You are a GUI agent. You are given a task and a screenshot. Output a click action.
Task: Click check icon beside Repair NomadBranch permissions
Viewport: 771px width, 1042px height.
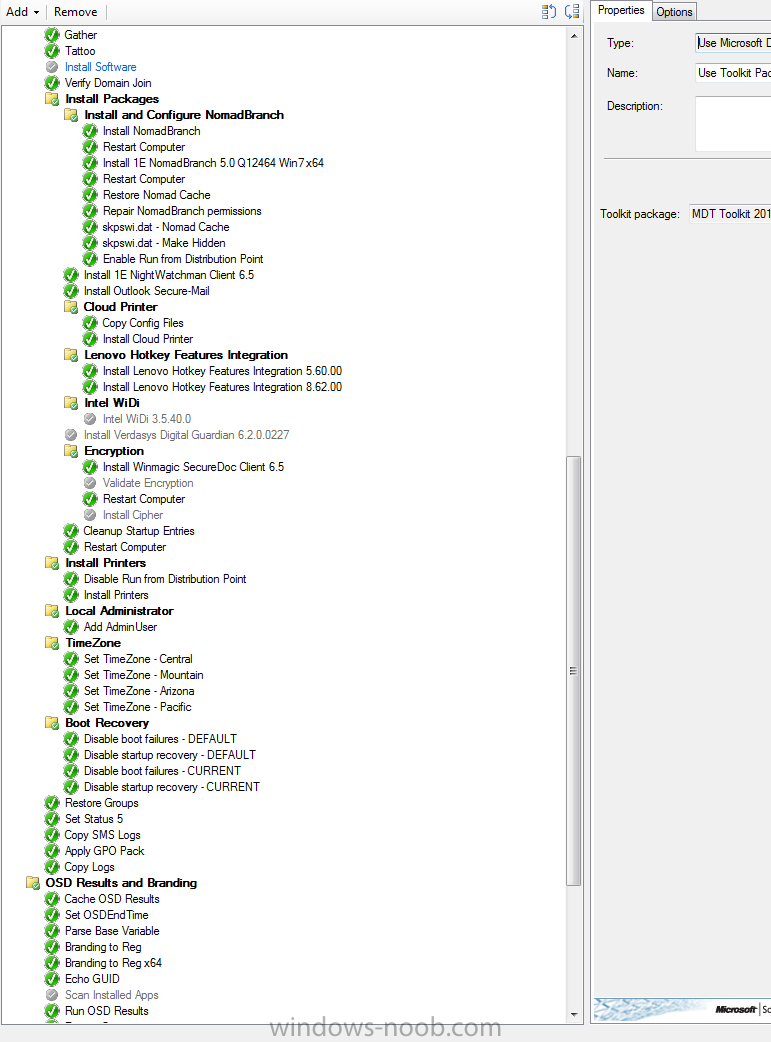tap(90, 211)
